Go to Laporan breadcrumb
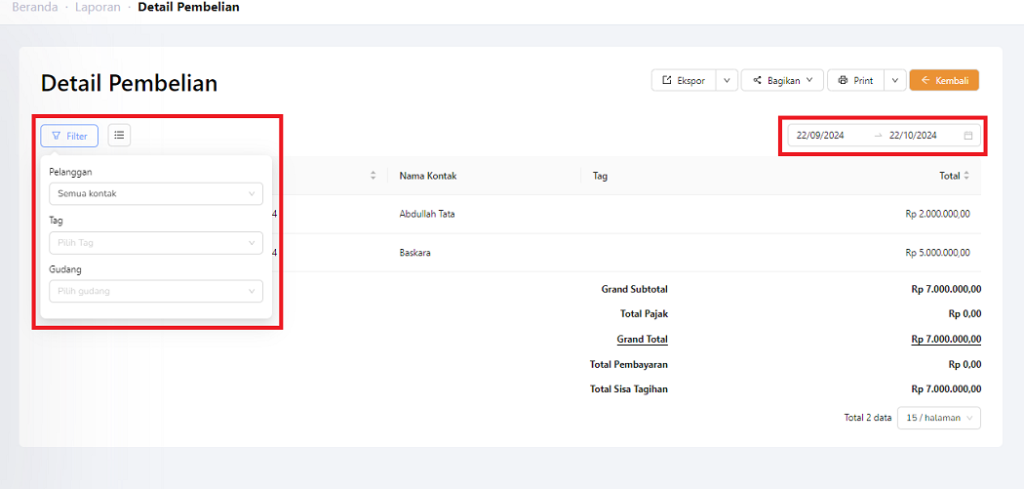This screenshot has height=489, width=1024. point(98,7)
